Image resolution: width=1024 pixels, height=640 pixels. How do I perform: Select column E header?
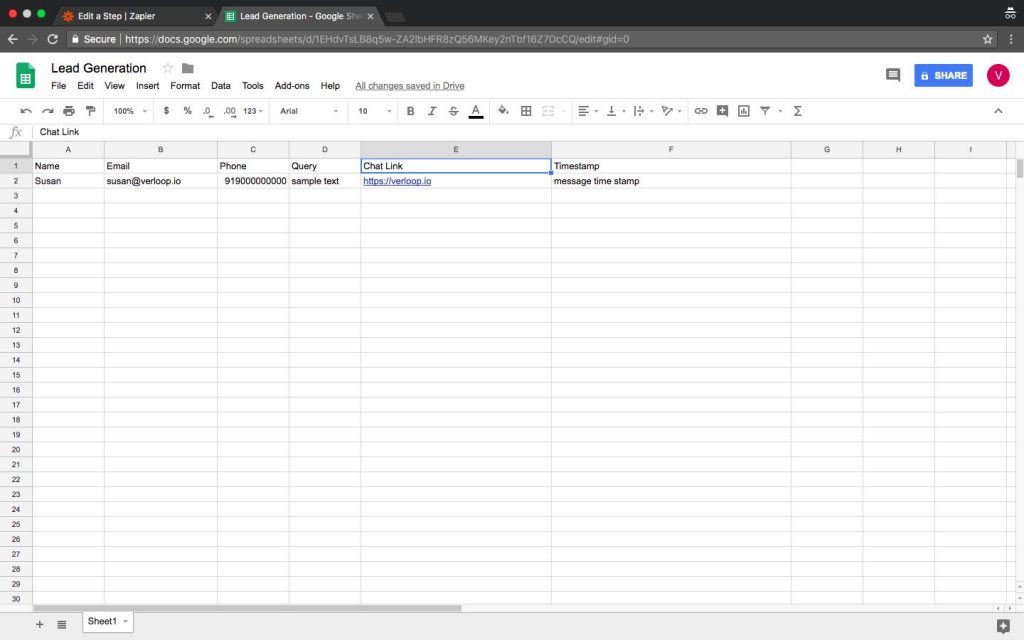coord(456,150)
